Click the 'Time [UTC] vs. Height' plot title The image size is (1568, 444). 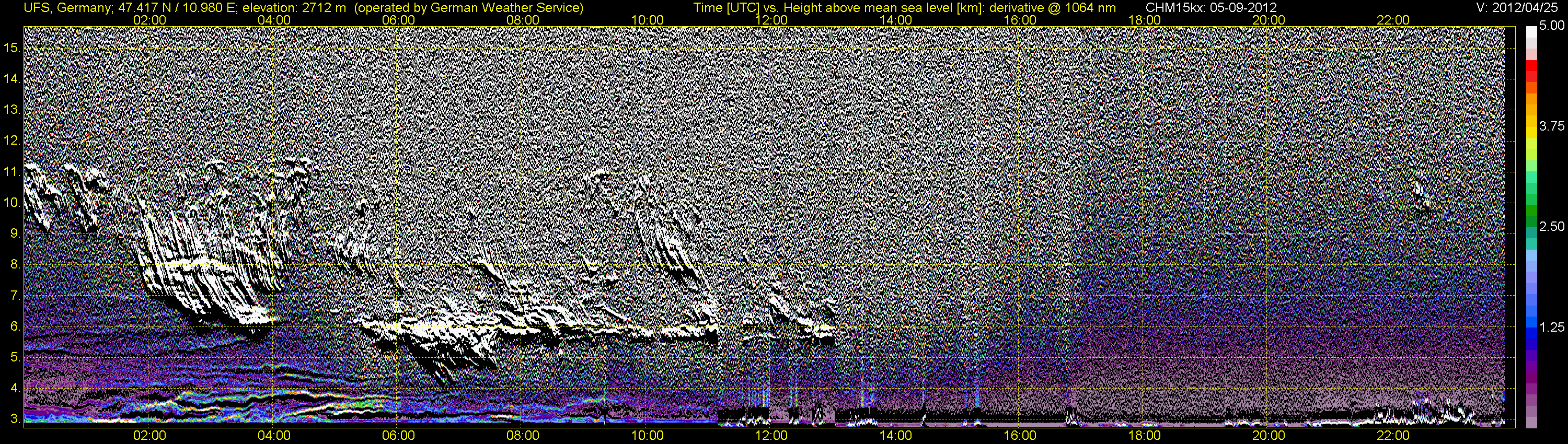[905, 8]
